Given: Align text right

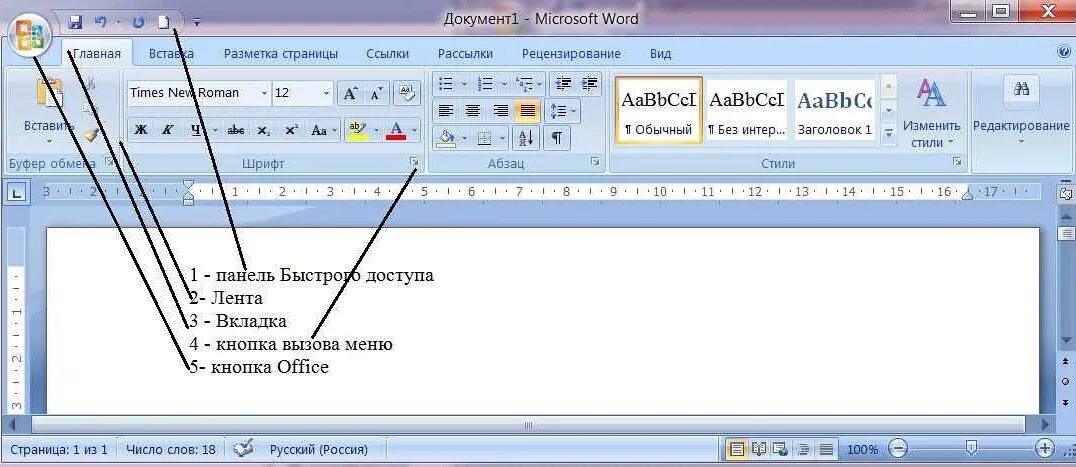Looking at the screenshot, I should click(x=501, y=110).
